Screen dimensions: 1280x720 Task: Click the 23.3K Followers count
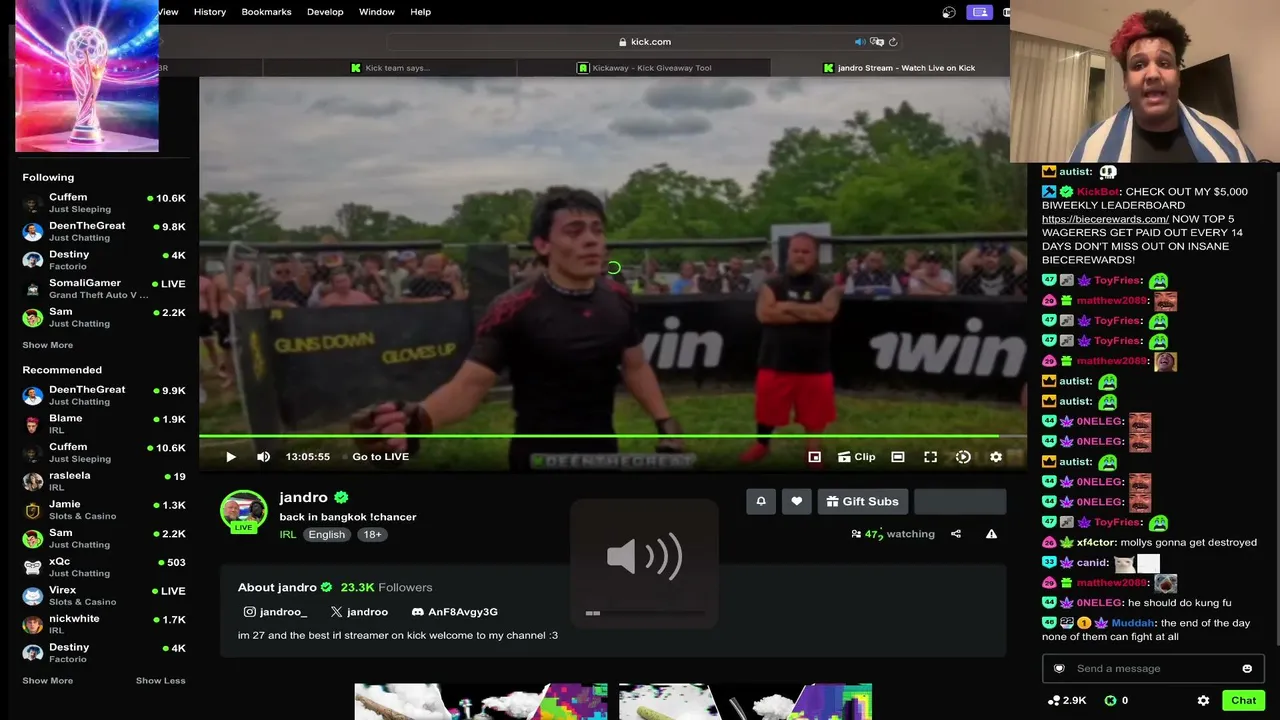[x=386, y=588]
